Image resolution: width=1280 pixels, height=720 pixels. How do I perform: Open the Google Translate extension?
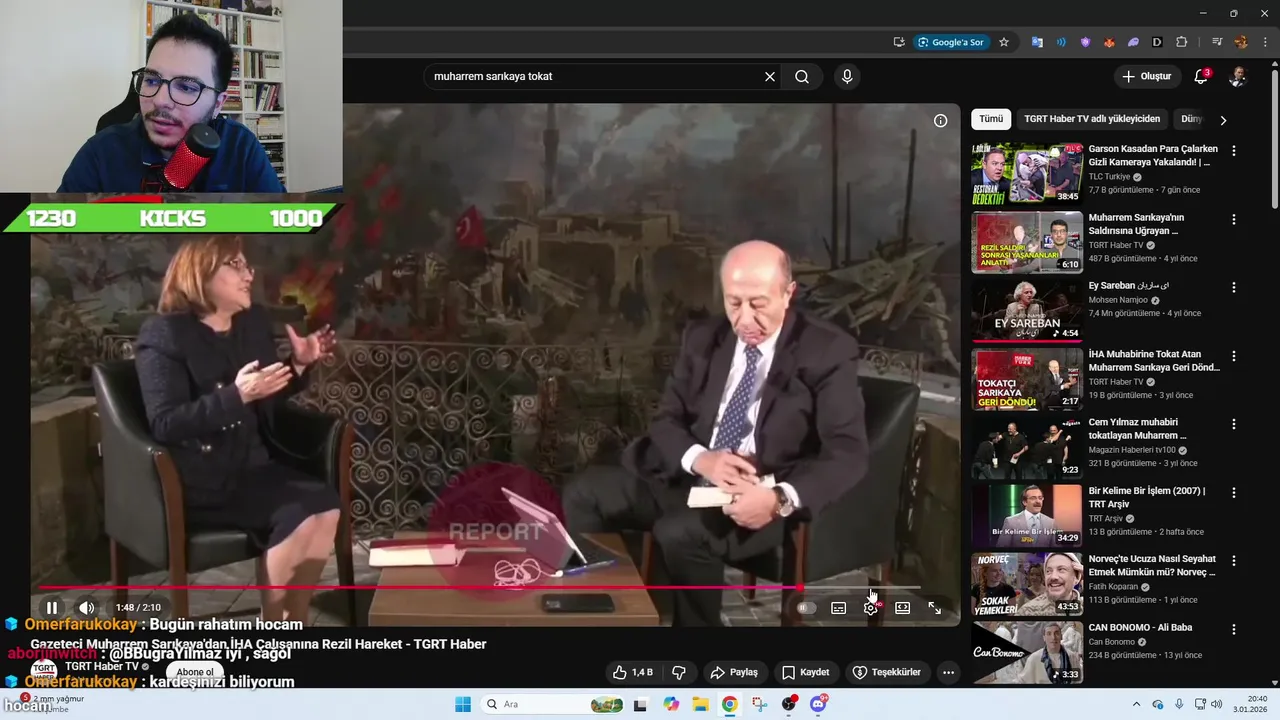point(1037,42)
